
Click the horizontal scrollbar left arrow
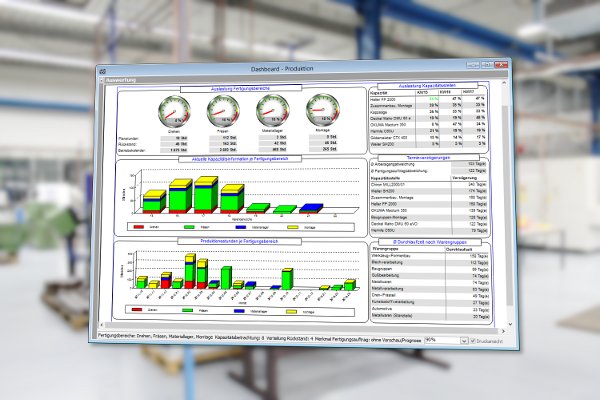(x=102, y=325)
